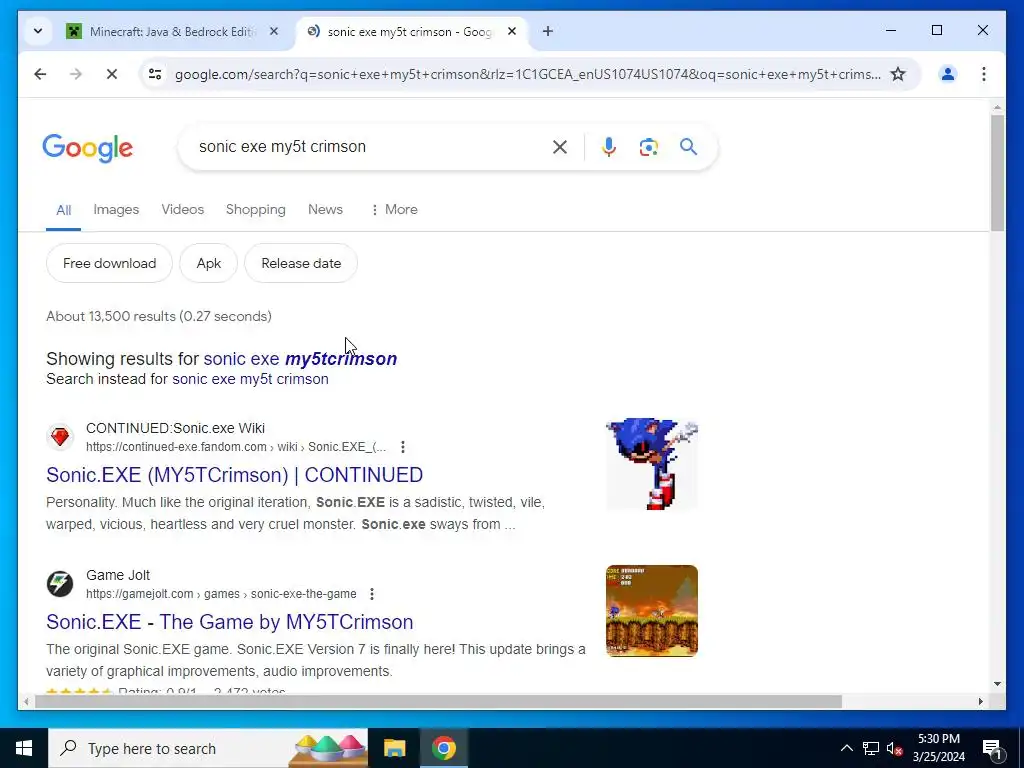This screenshot has height=768, width=1024.
Task: Open corrected query sonic exe my5tcrimson
Action: [x=300, y=359]
